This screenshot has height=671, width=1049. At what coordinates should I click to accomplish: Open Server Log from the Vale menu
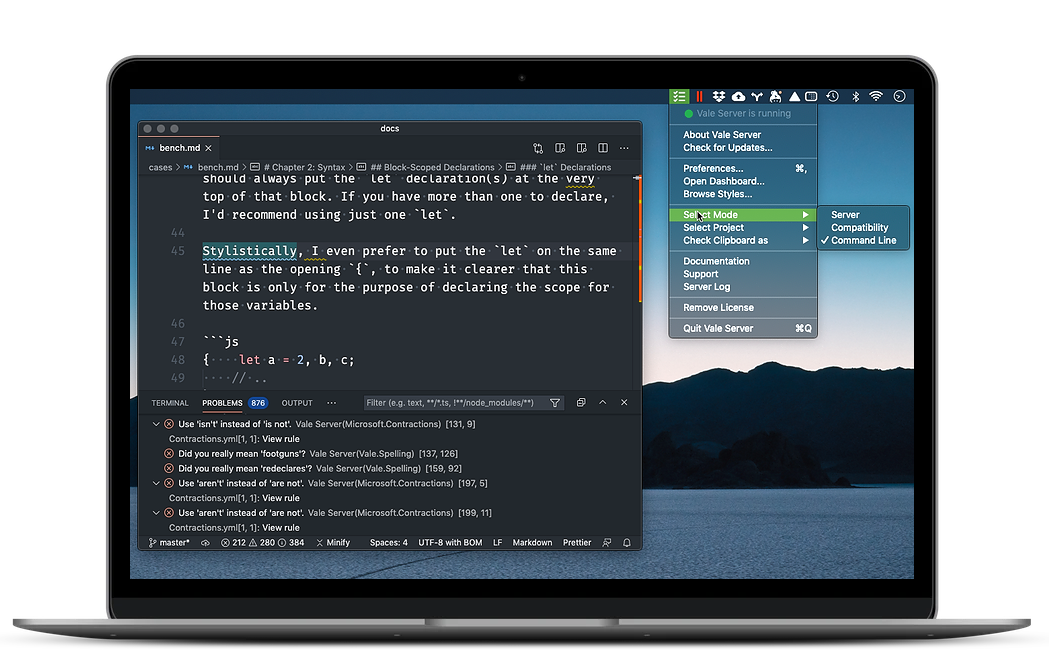click(x=743, y=286)
